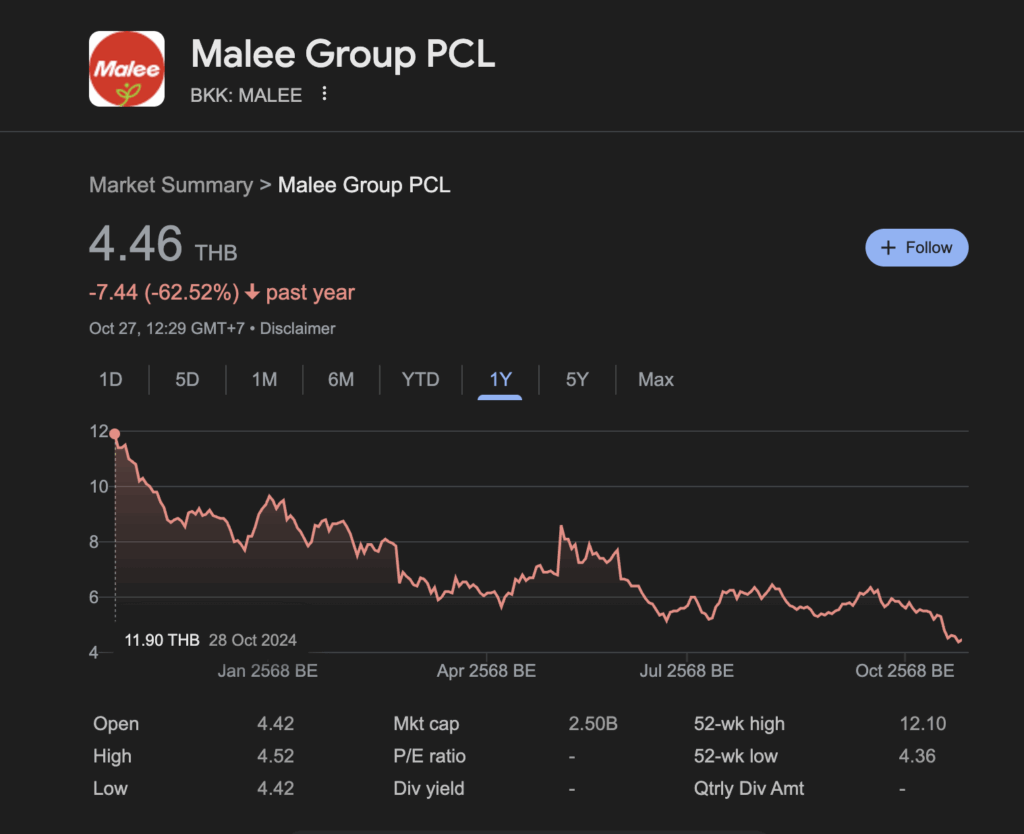Click the Disclaimer link
Screen dimensions: 1024x834
pyautogui.click(x=297, y=328)
